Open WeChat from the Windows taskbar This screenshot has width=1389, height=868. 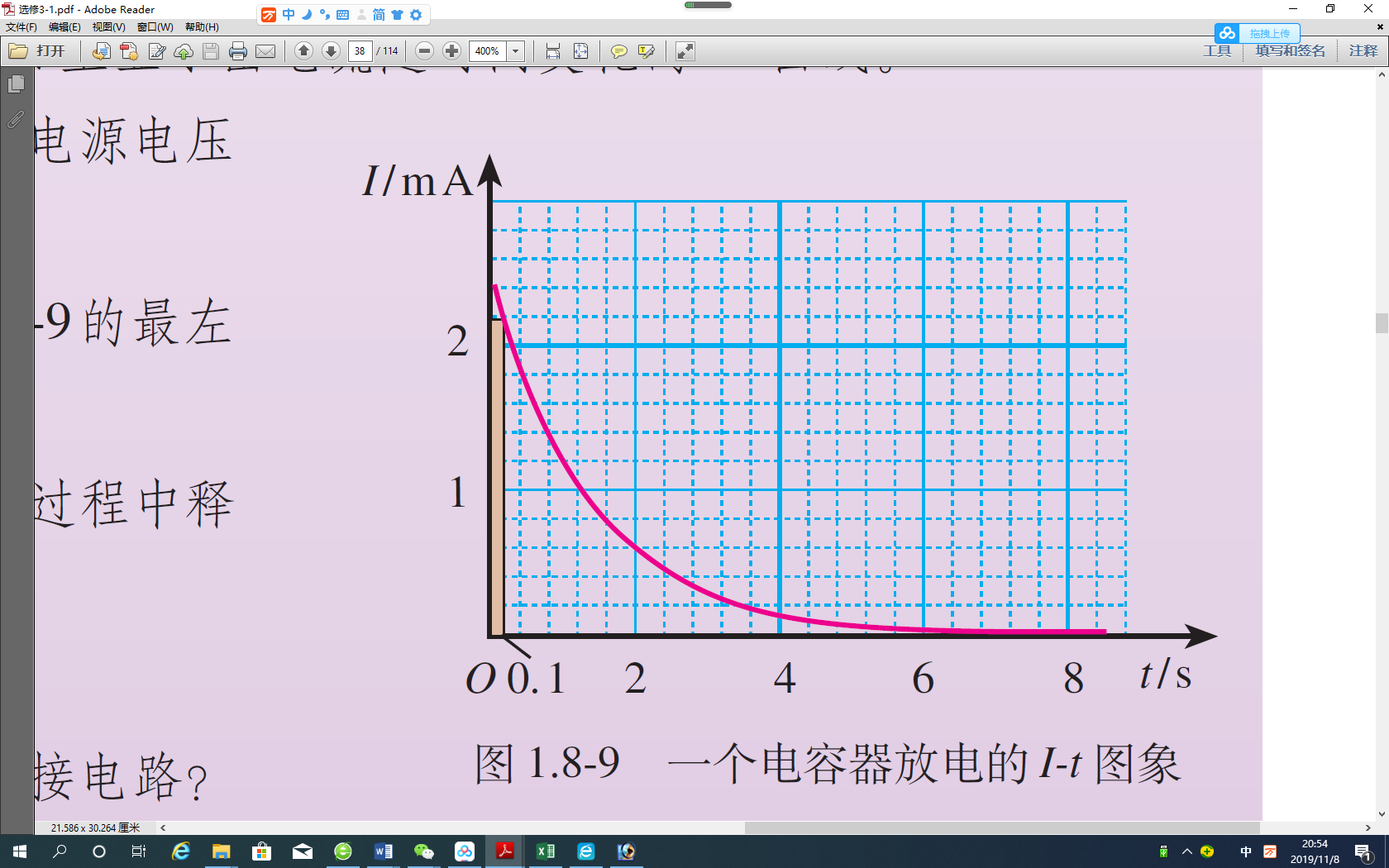[x=423, y=851]
